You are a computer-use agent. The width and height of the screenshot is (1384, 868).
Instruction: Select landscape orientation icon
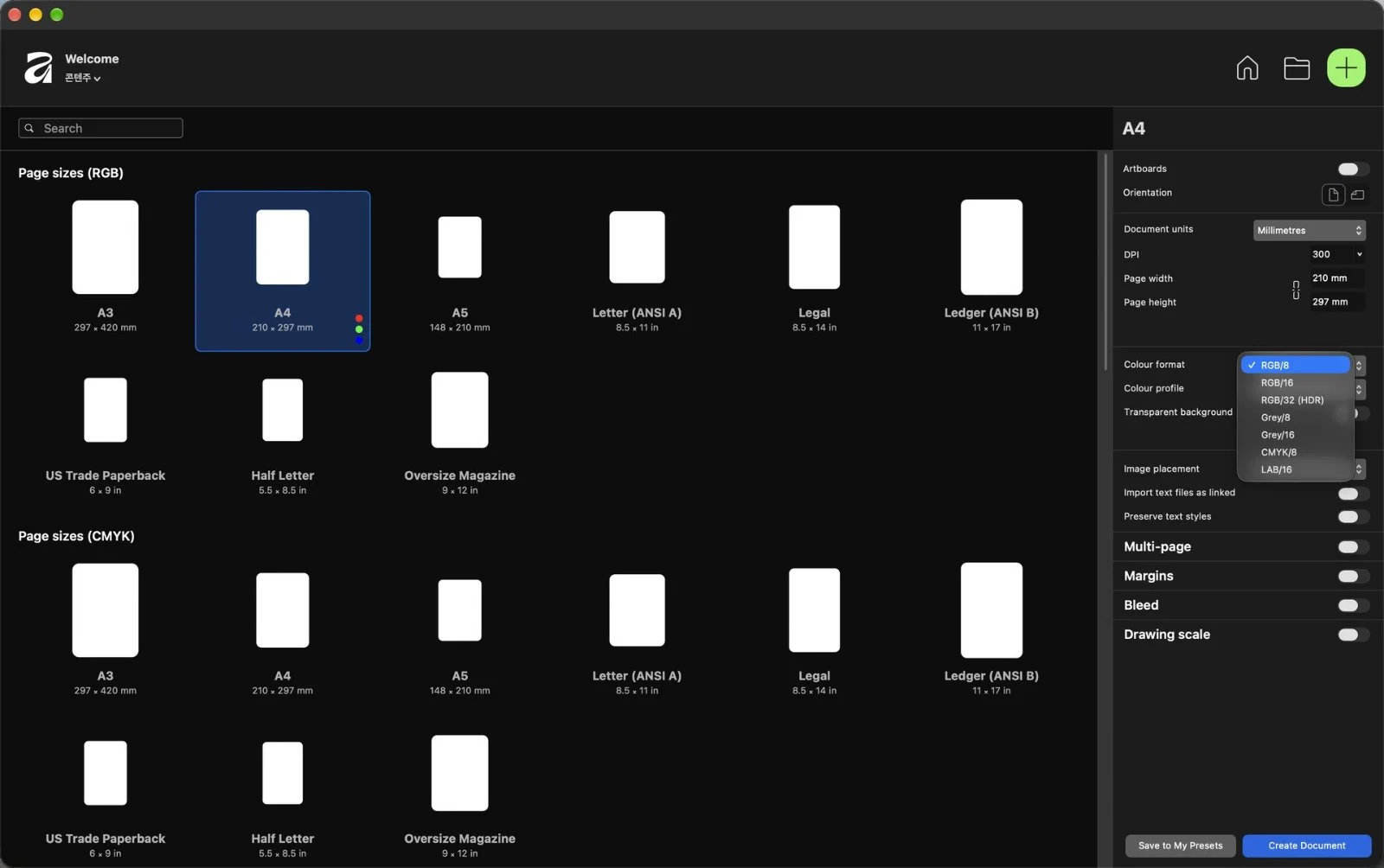pyautogui.click(x=1358, y=195)
